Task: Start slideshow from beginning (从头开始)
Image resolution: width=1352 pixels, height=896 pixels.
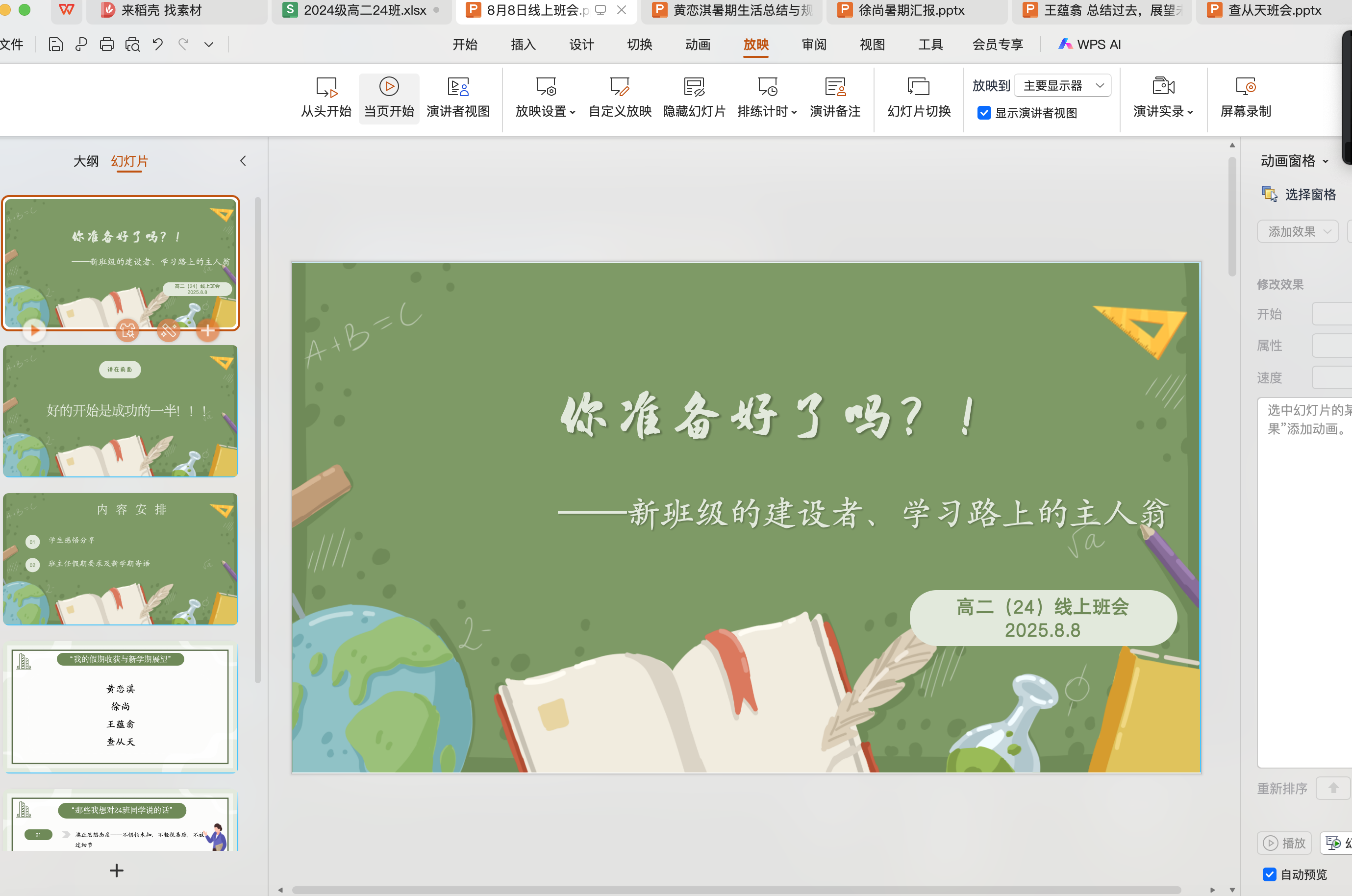Action: (x=325, y=98)
